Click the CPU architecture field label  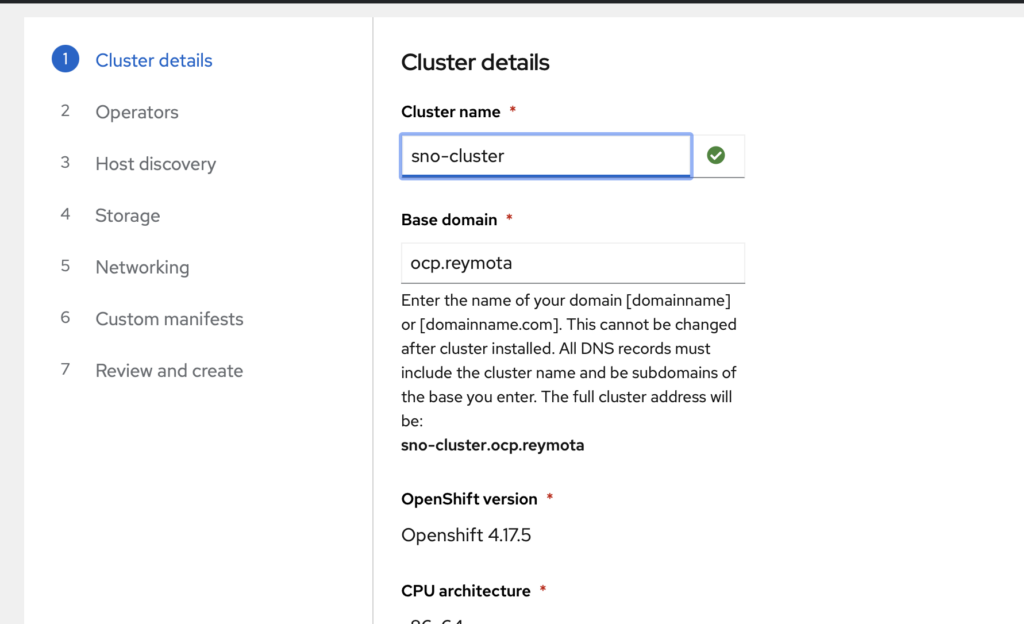click(466, 591)
